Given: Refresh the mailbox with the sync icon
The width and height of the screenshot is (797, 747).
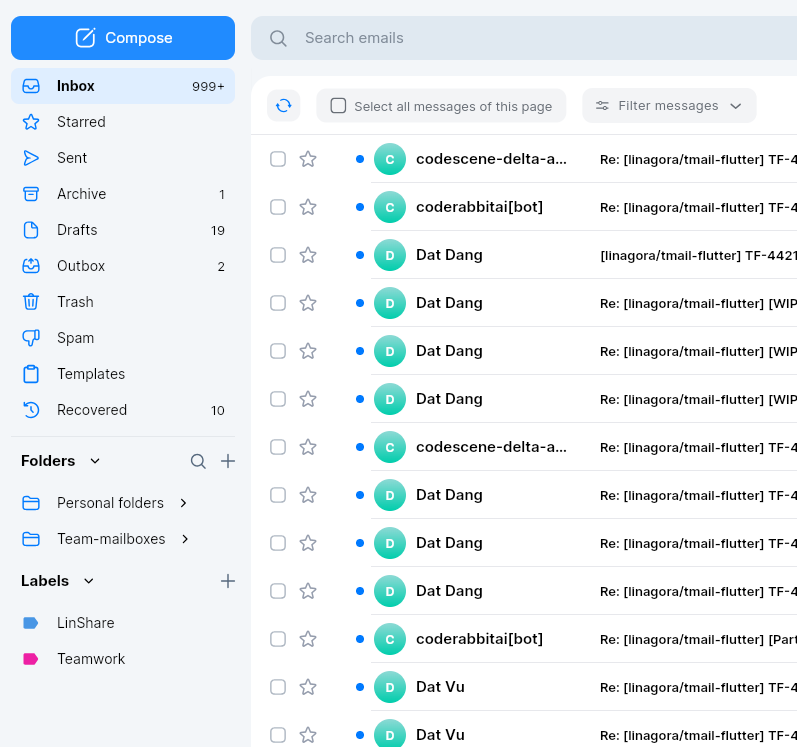Looking at the screenshot, I should pyautogui.click(x=284, y=106).
